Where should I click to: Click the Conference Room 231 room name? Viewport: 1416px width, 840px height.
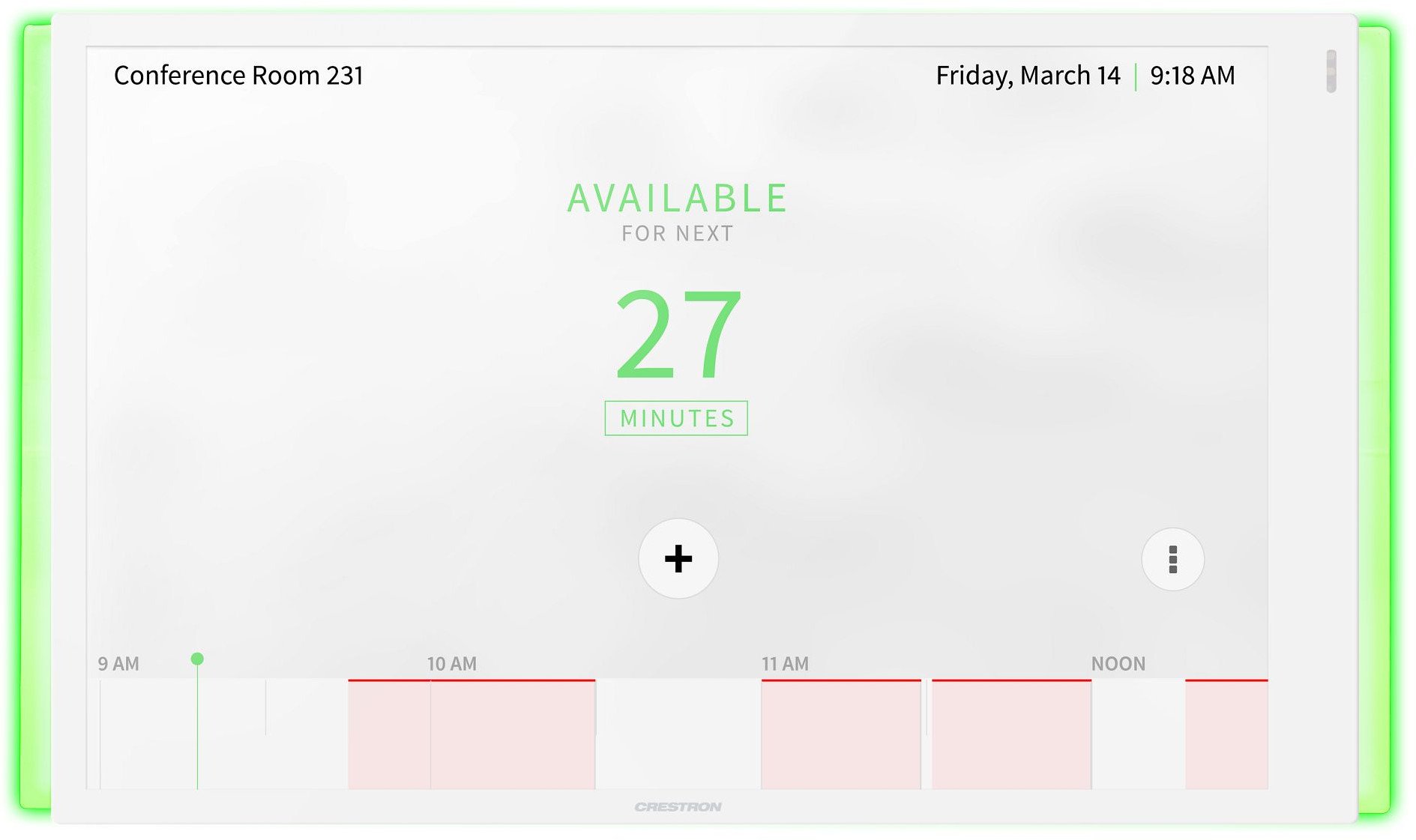238,76
